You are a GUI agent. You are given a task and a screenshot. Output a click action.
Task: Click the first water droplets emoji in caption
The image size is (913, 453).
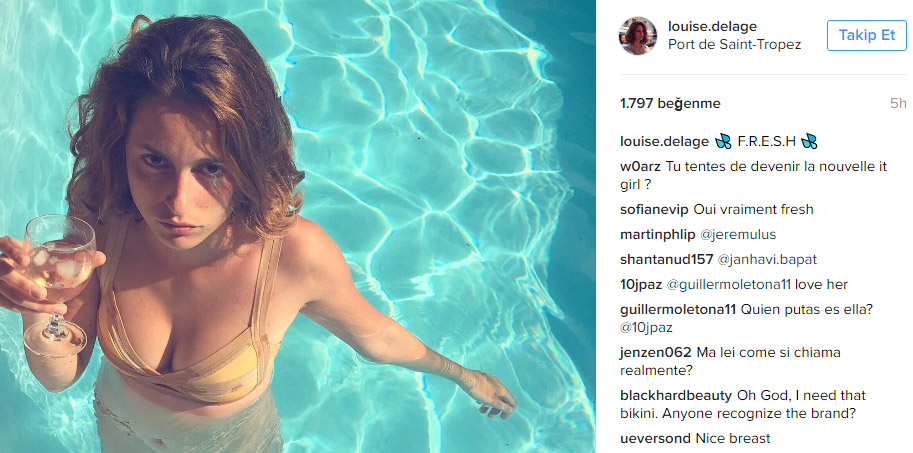tap(723, 141)
